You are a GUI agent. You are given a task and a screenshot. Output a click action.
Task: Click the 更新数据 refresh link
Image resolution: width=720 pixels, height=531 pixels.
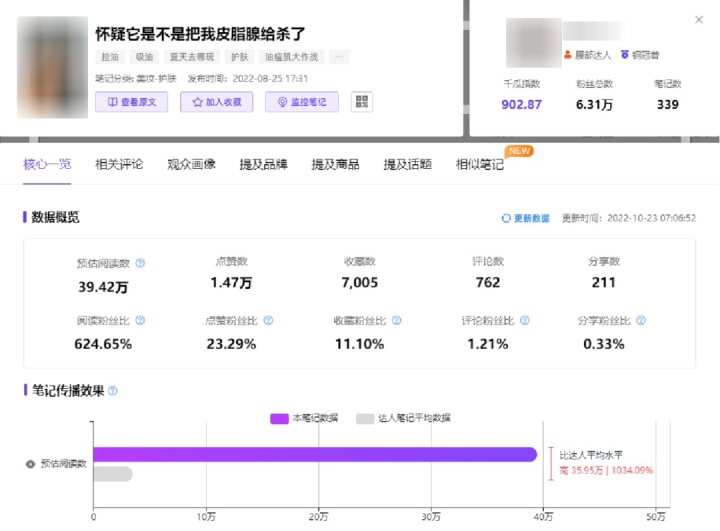coord(525,218)
